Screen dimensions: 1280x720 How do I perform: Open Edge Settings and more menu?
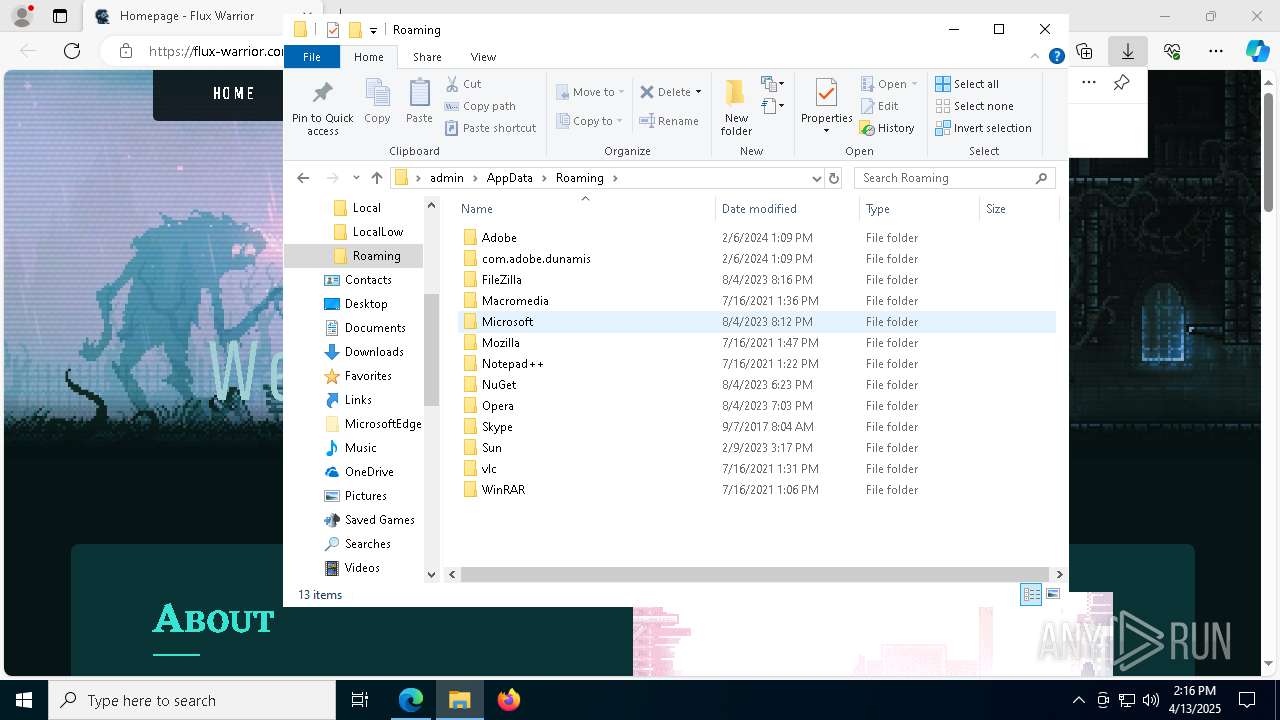pos(1216,51)
